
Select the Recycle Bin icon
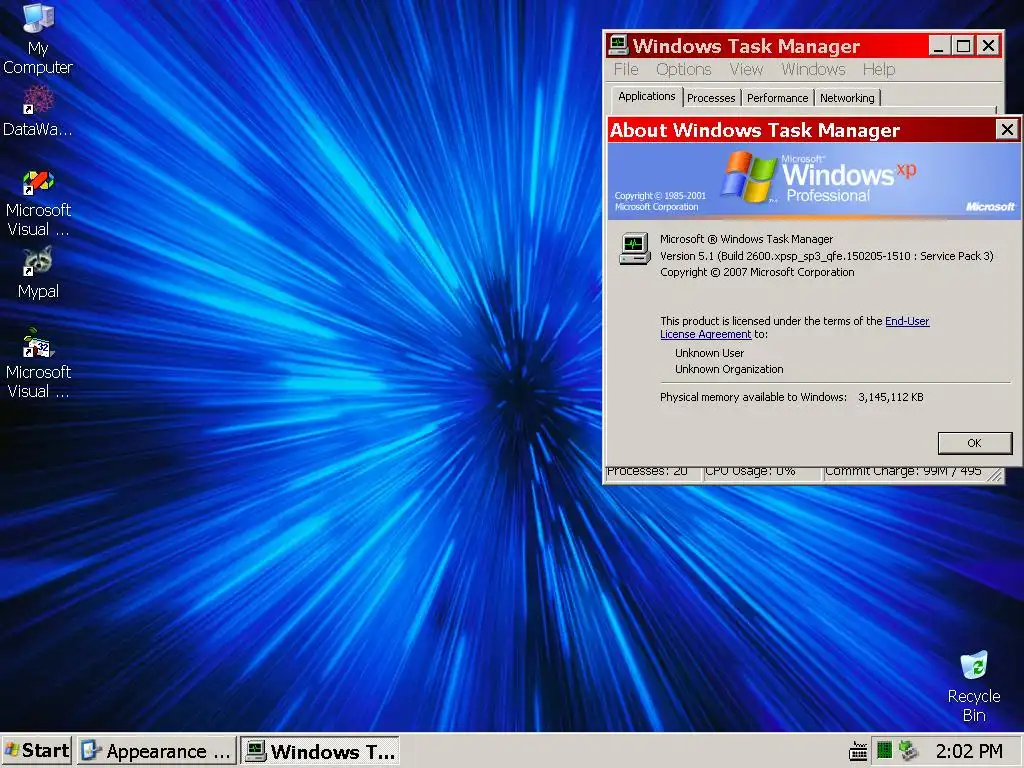pos(974,686)
